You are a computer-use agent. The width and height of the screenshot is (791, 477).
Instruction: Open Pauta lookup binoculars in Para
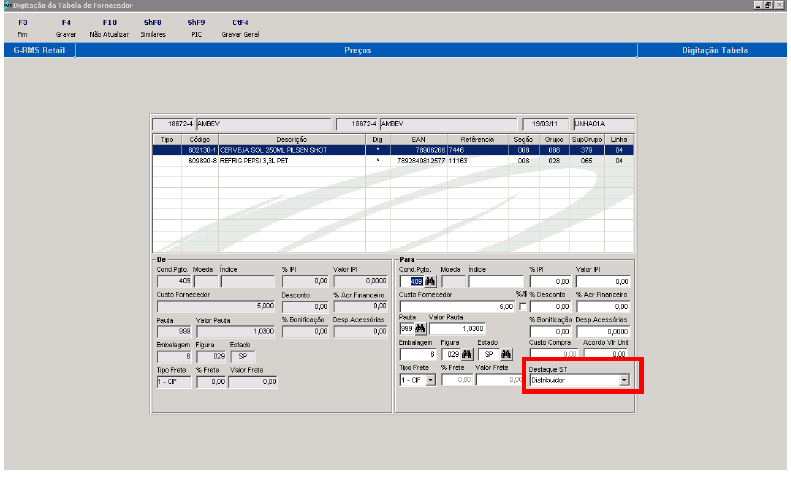pyautogui.click(x=420, y=329)
